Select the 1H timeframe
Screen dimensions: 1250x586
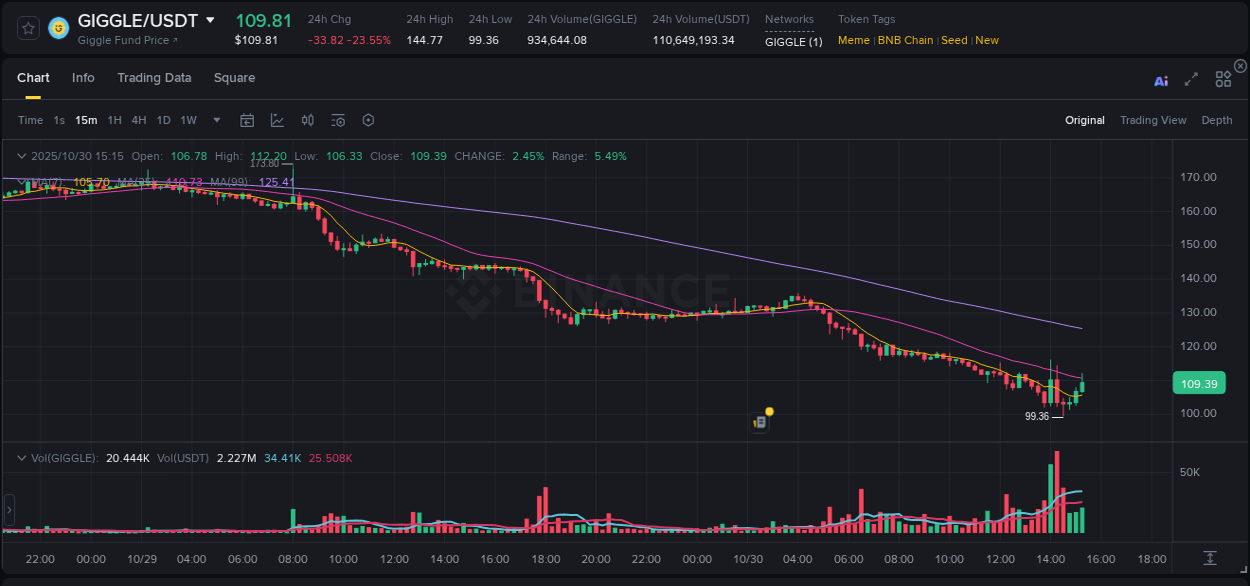(x=113, y=119)
